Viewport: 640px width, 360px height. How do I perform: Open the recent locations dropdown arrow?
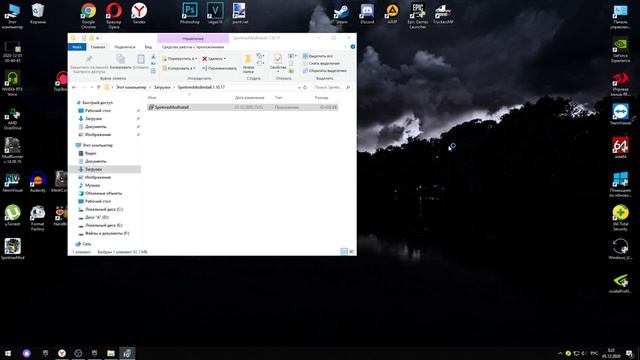92,87
